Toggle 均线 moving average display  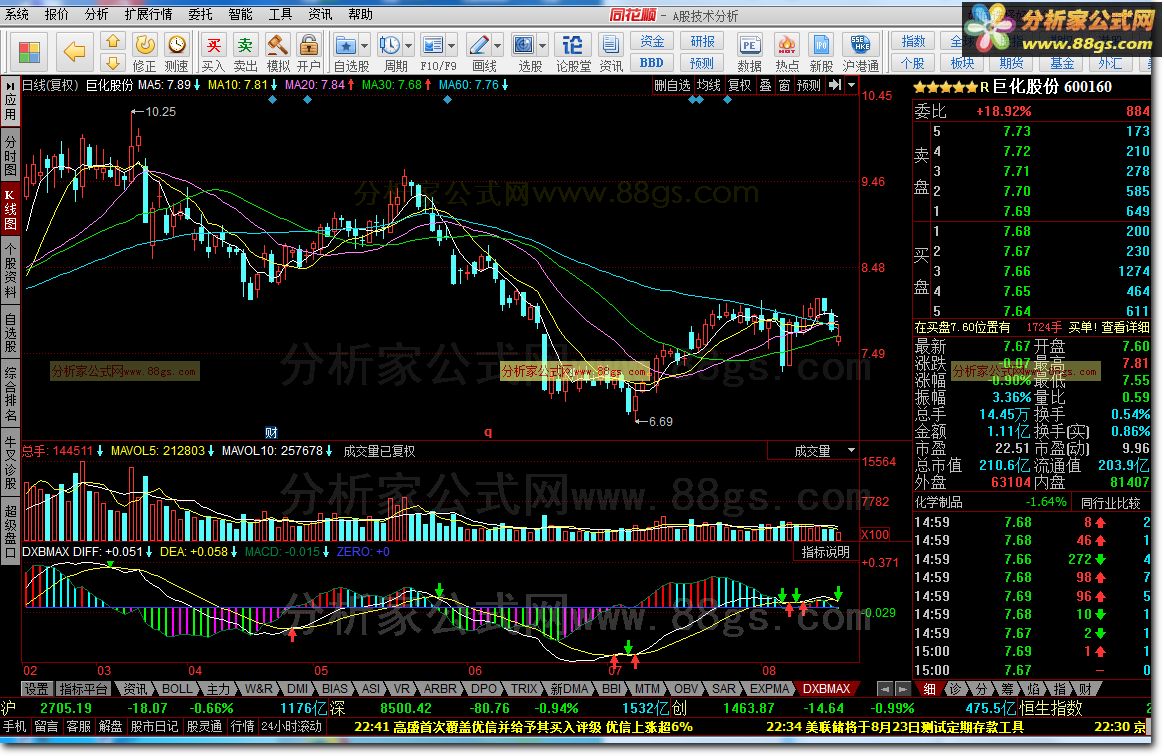click(708, 85)
